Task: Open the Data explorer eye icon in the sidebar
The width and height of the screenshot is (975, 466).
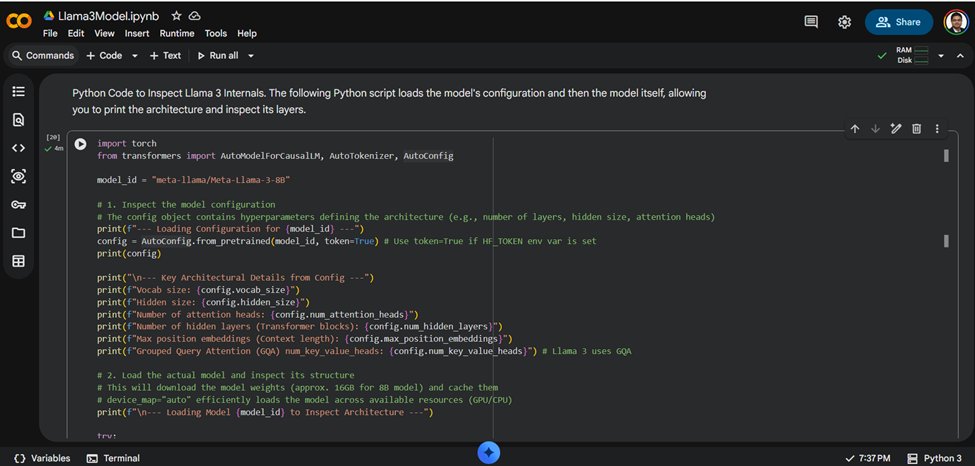Action: click(x=19, y=177)
